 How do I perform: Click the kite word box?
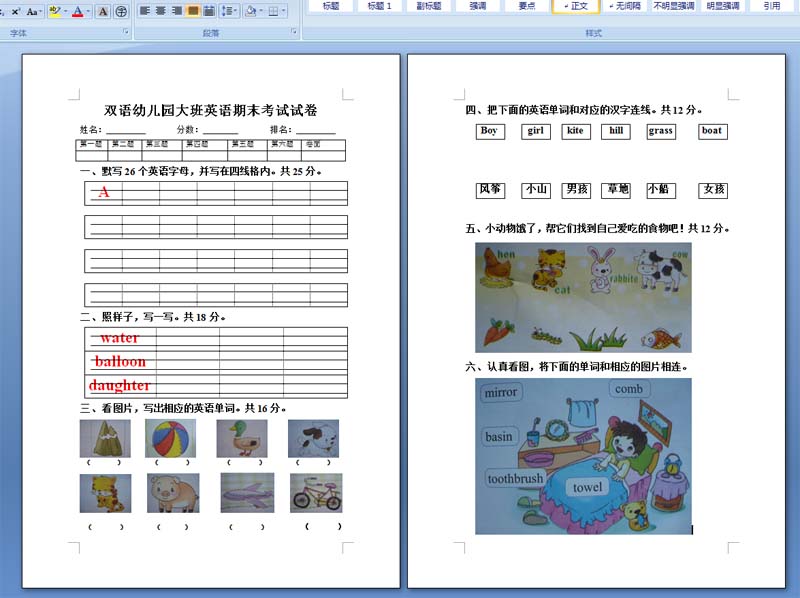tap(576, 131)
